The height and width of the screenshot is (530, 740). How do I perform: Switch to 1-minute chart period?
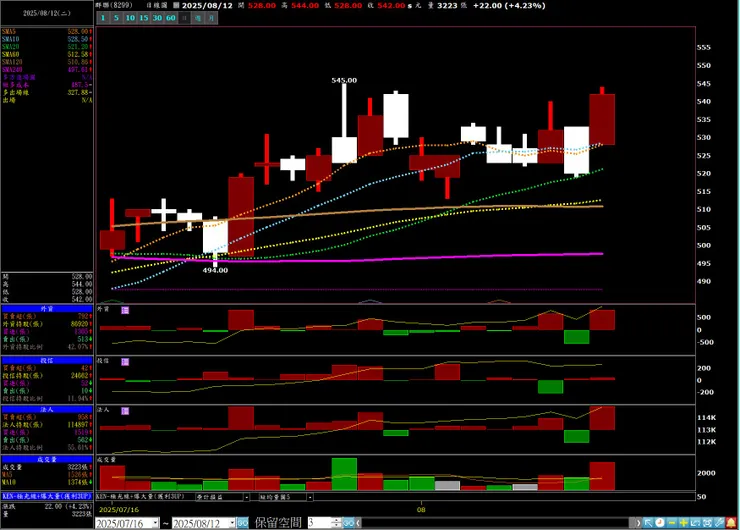pyautogui.click(x=103, y=18)
